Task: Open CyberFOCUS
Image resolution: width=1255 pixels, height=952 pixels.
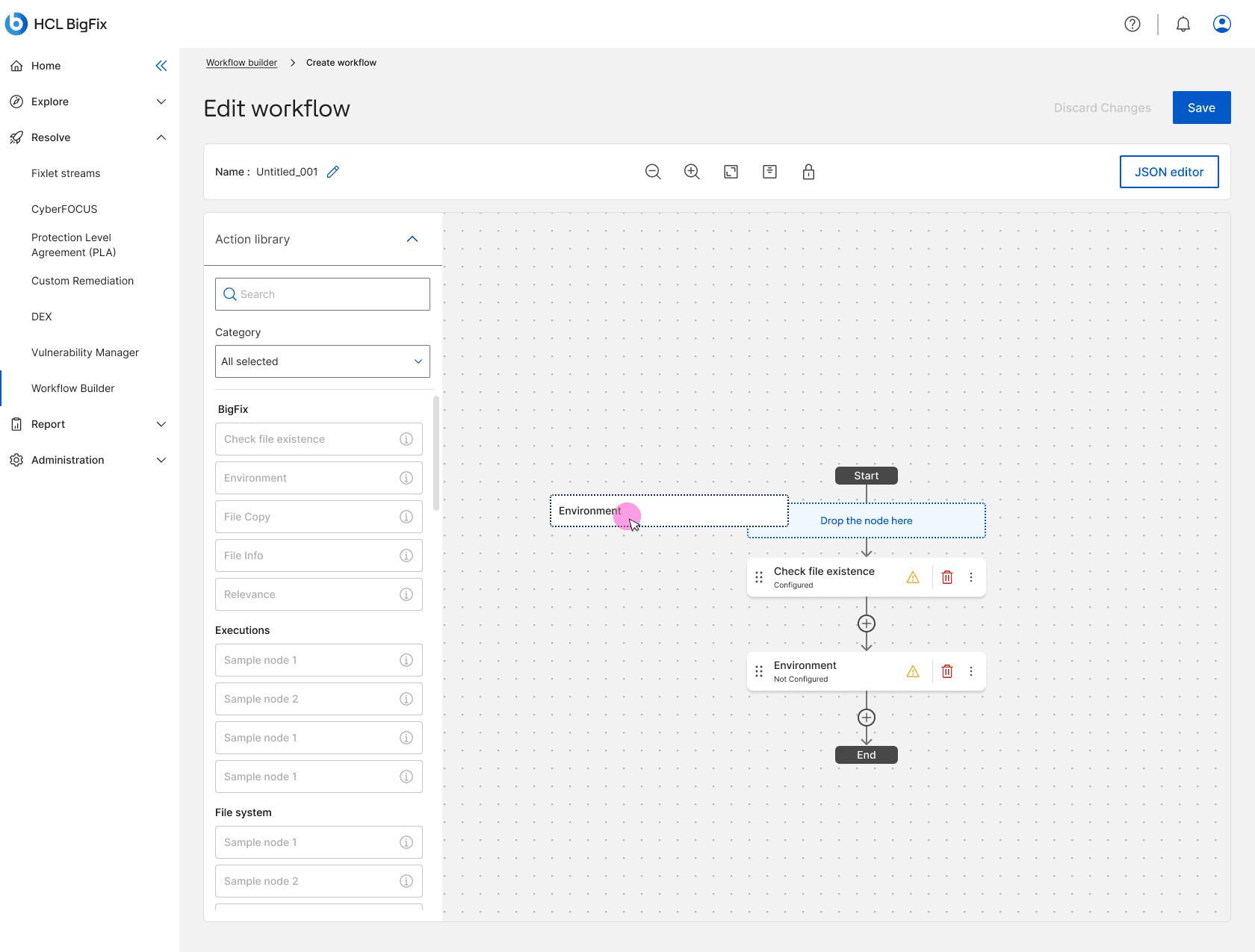Action: (64, 209)
